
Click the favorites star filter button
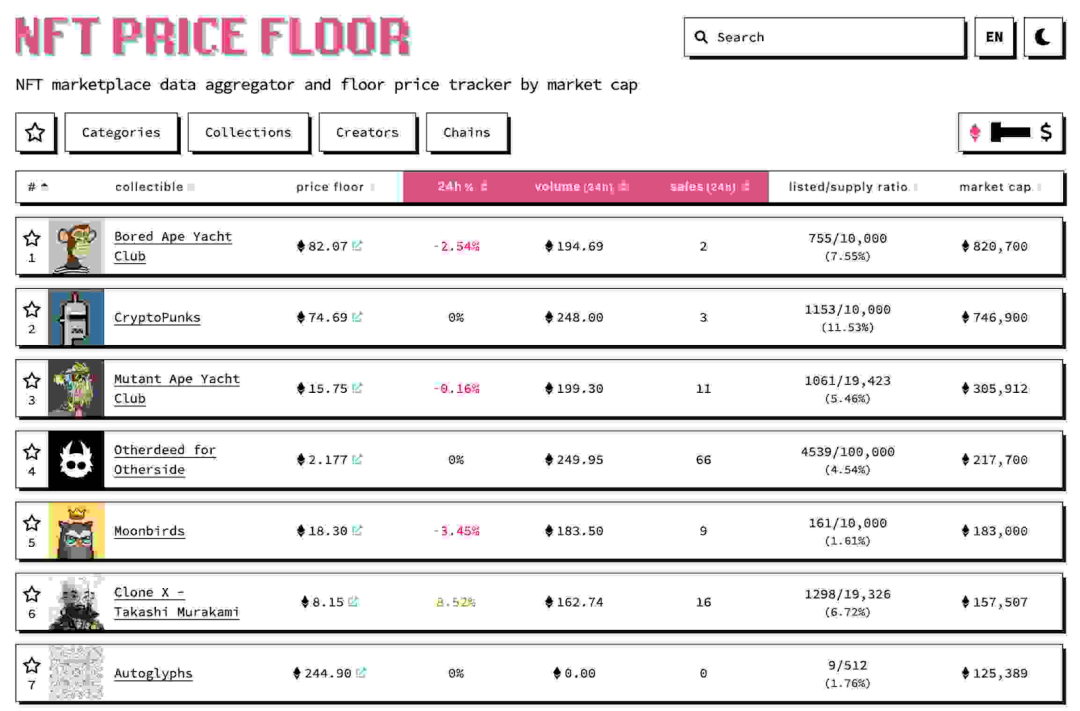point(35,132)
